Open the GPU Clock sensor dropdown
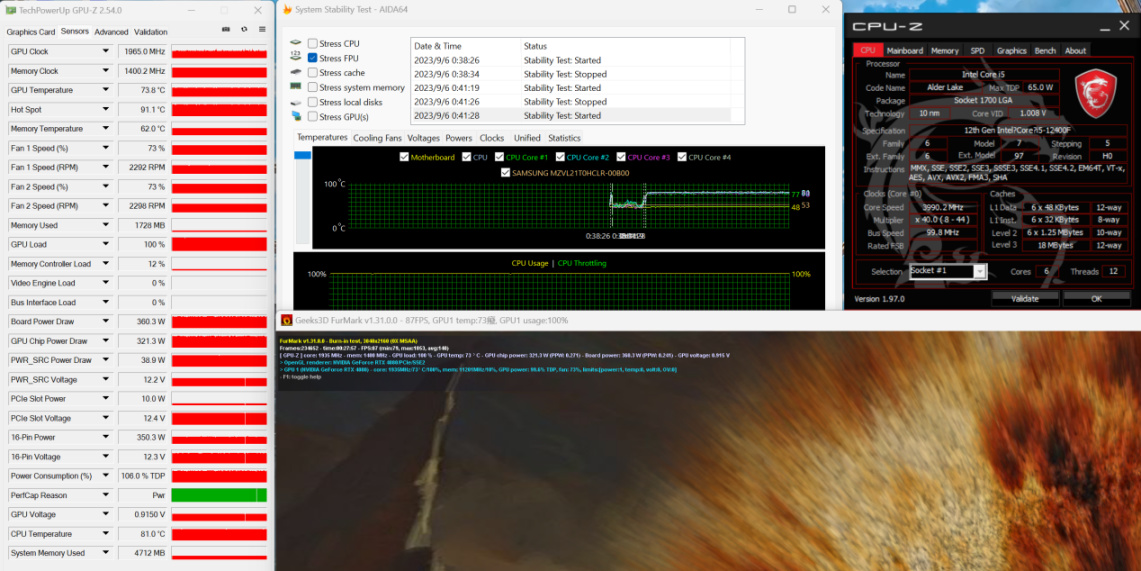The width and height of the screenshot is (1141, 571). click(106, 52)
